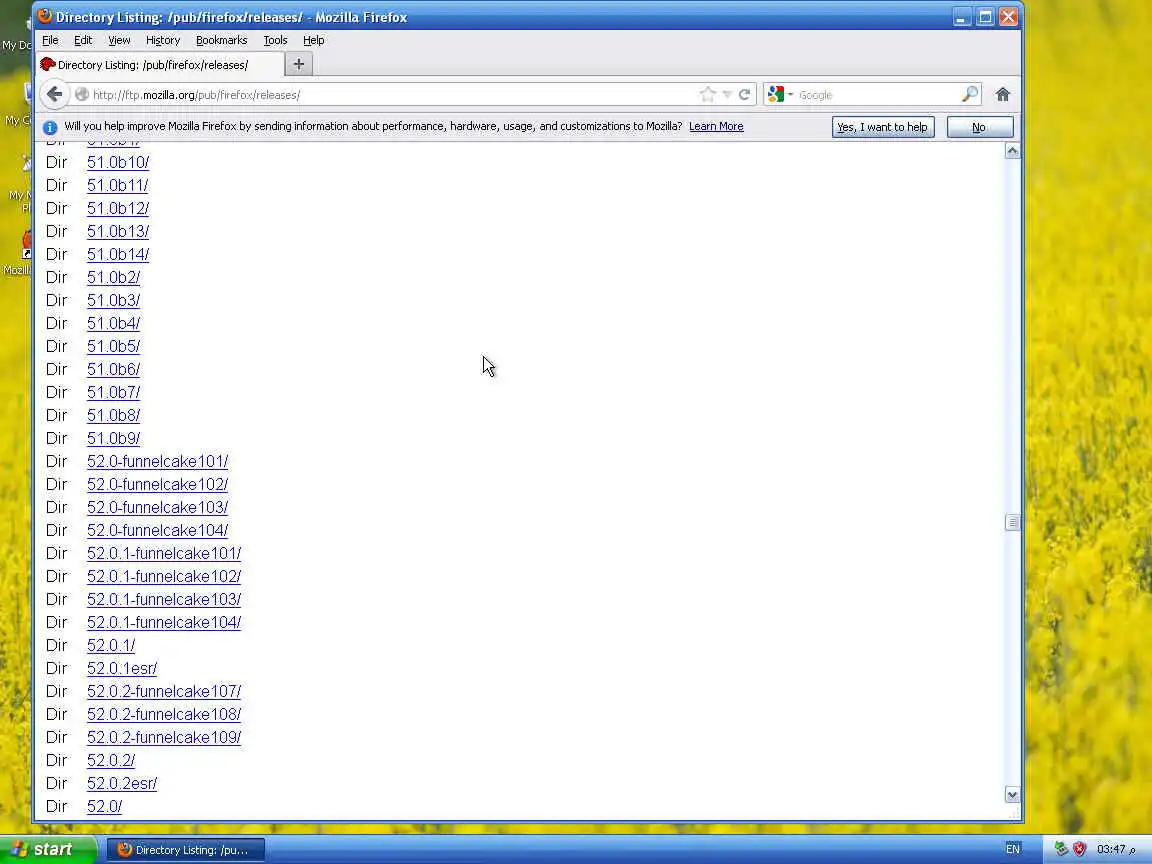Open the 52.0.1-funnelcake102/ link
Image resolution: width=1152 pixels, height=864 pixels.
(164, 577)
